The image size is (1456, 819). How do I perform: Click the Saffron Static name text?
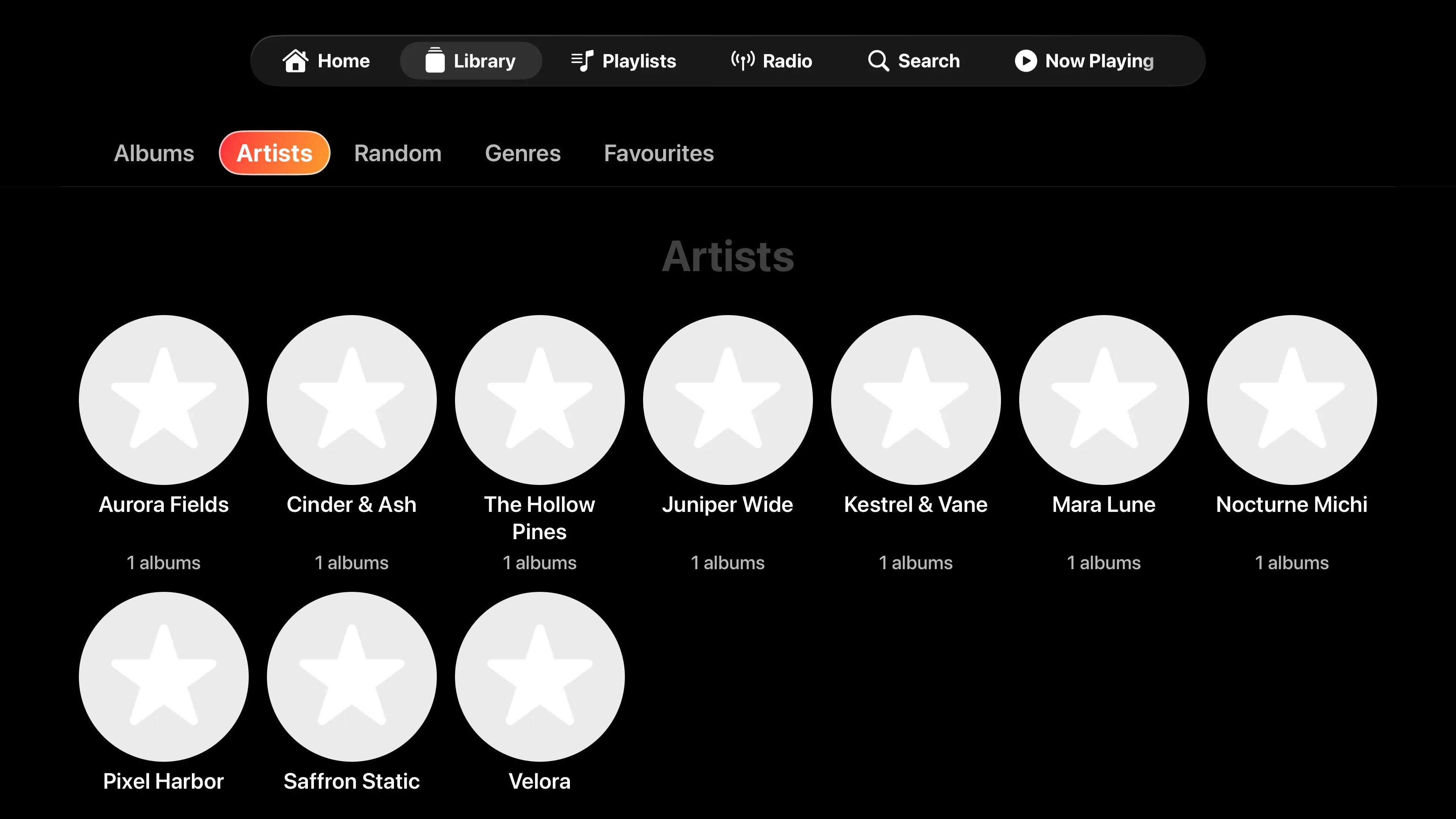tap(351, 781)
